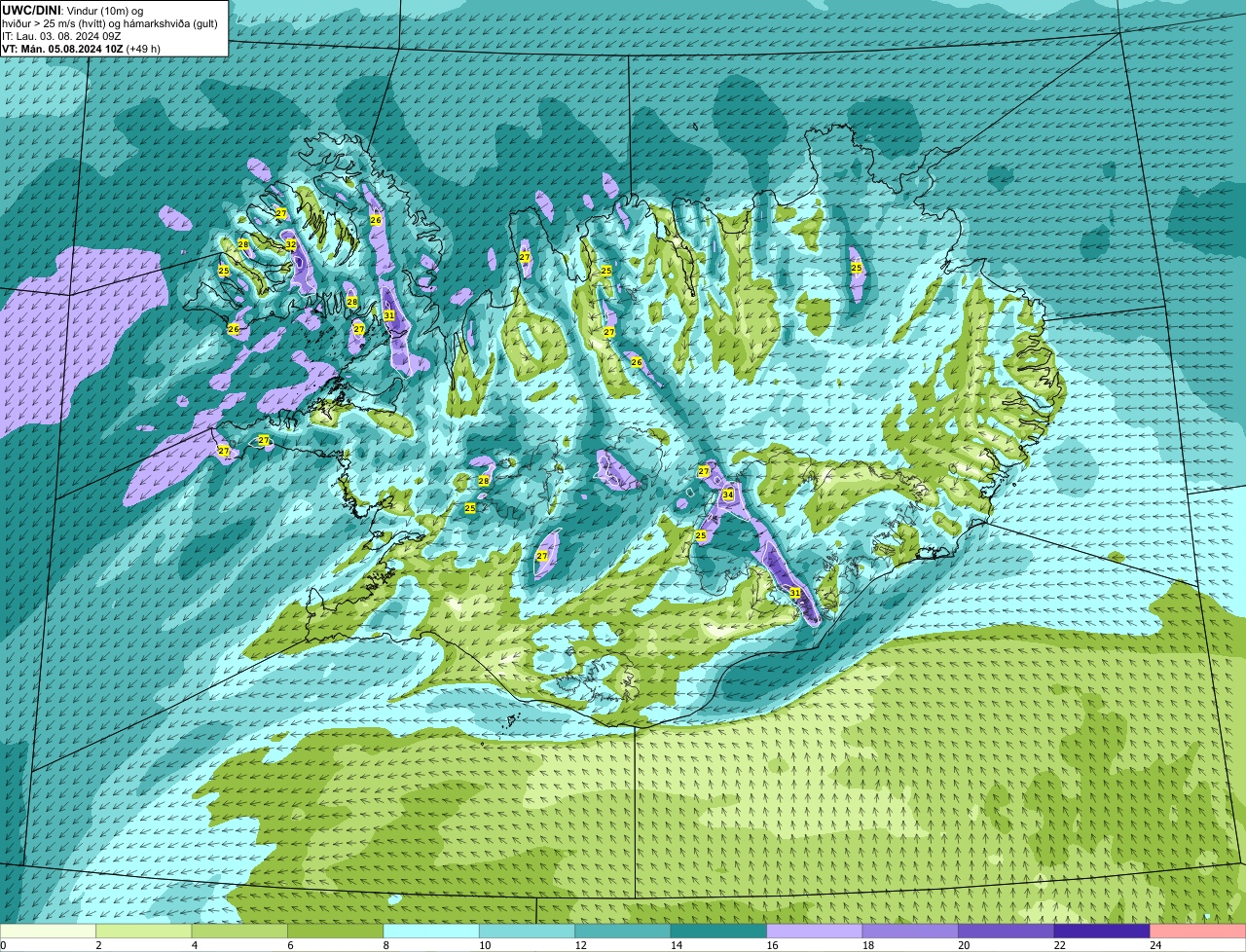Click the legend tick label 12
This screenshot has height=952, width=1246.
[x=580, y=945]
